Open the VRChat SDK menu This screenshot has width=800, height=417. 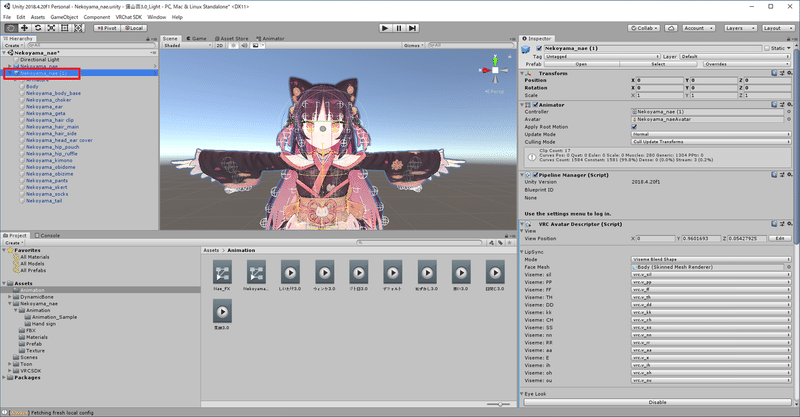point(129,17)
